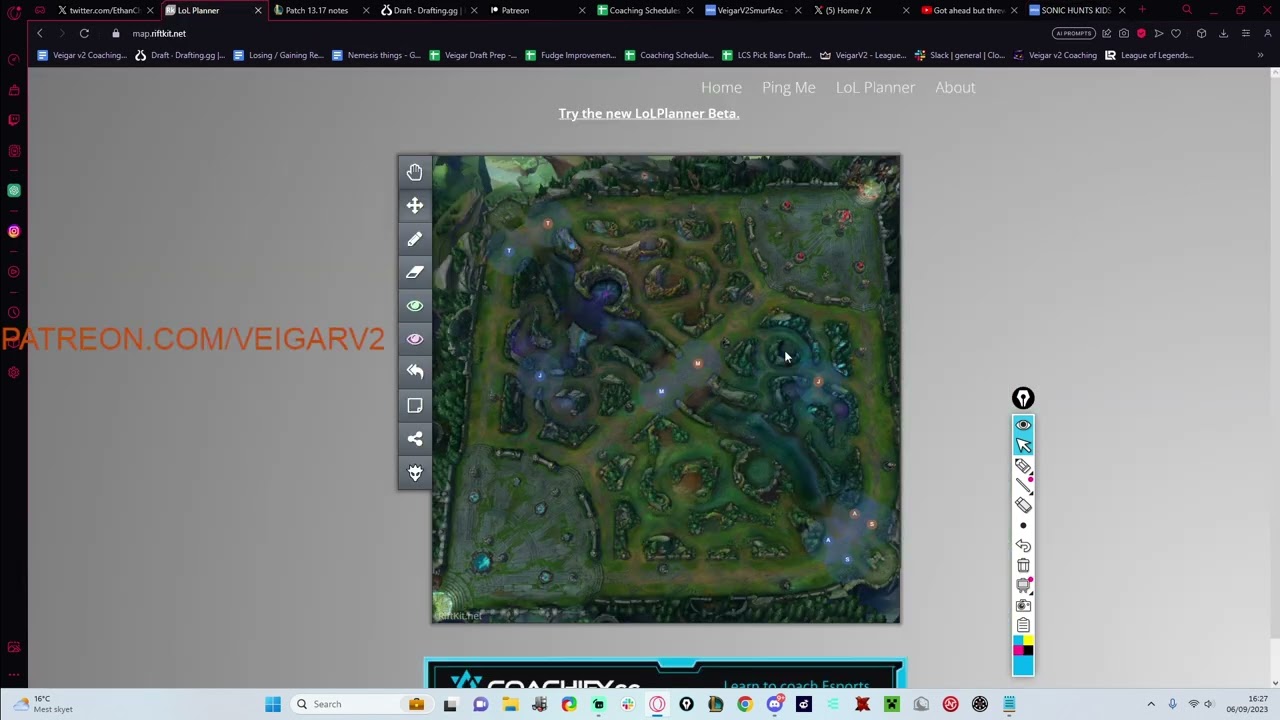
Task: Open a new browser tab
Action: [1142, 10]
